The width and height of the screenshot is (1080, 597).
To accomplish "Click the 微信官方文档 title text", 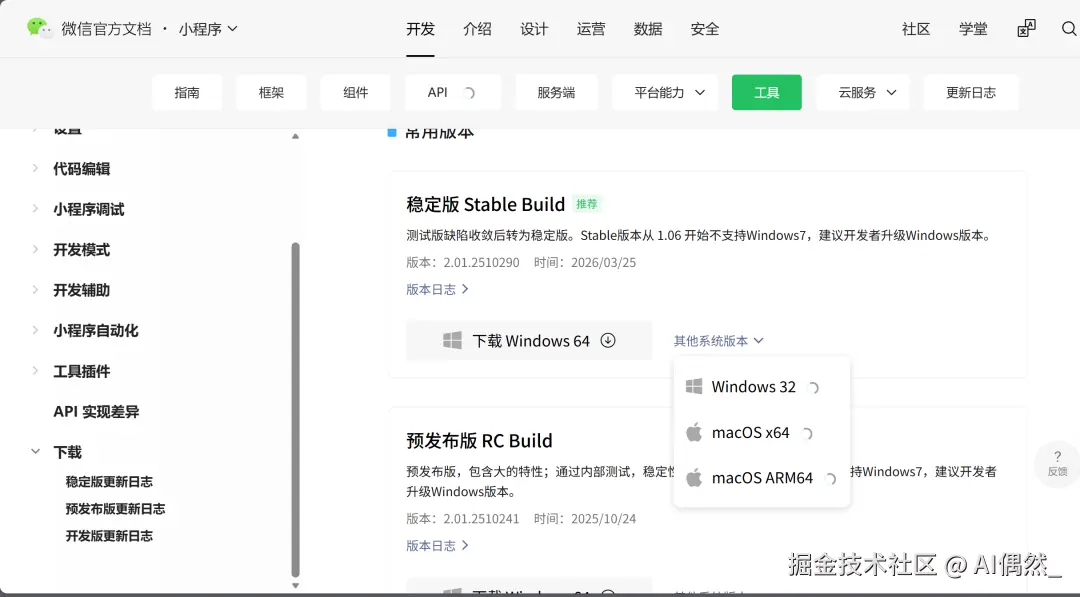I will [x=106, y=29].
